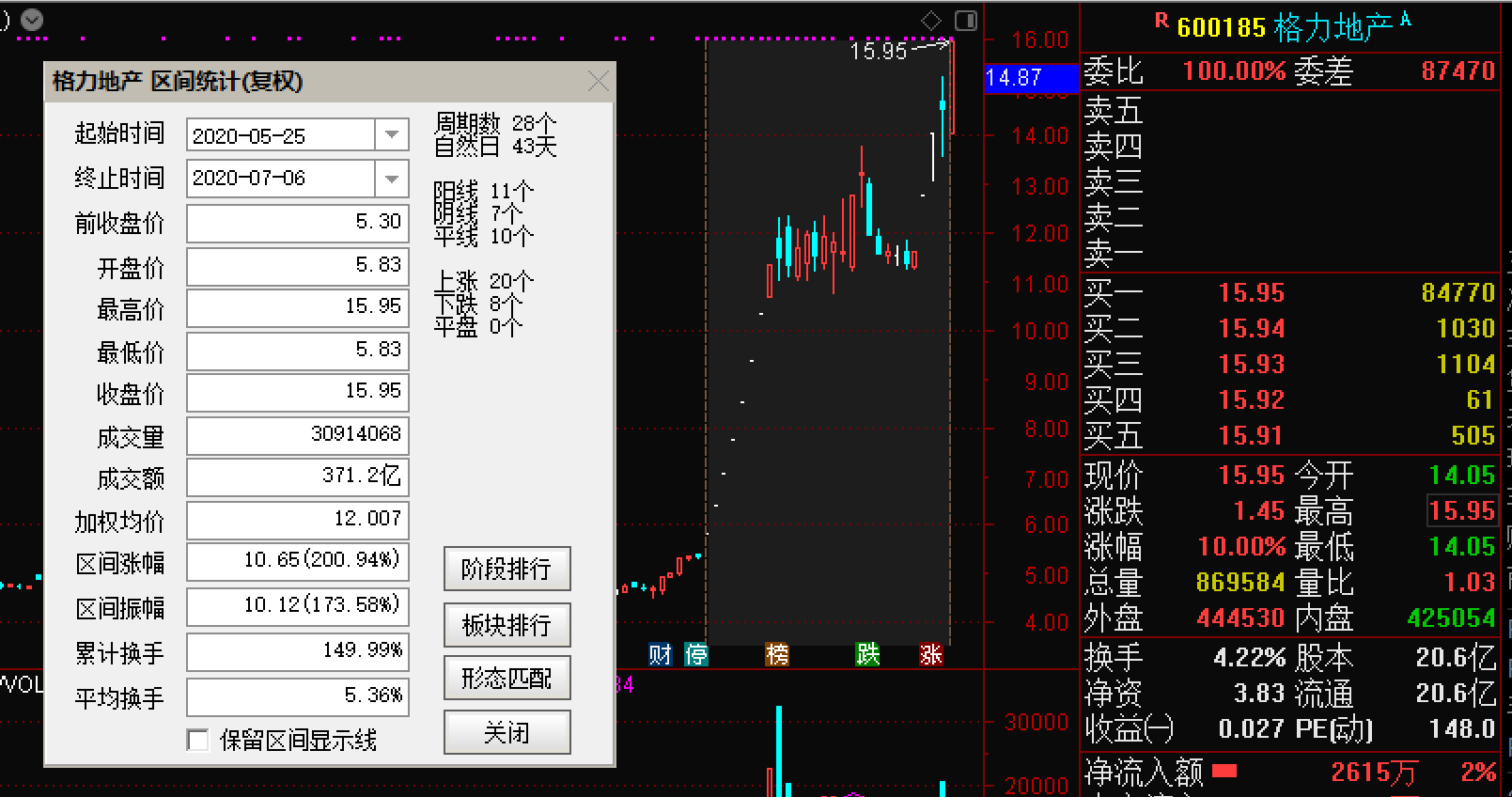Screen dimensions: 1512x797
Task: Enable the 保留区间显示线 checkbox
Action: click(x=198, y=741)
